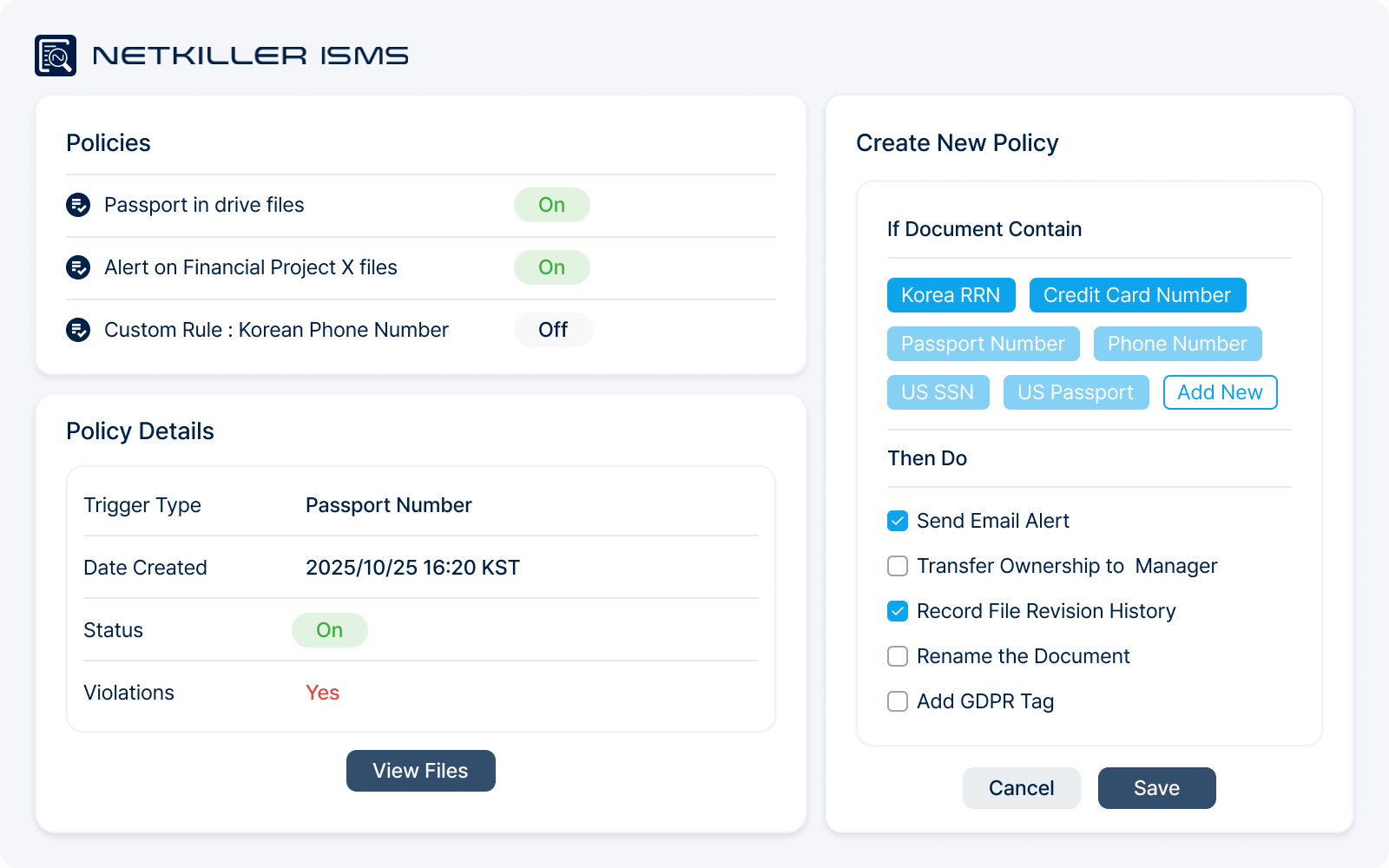Click the icon beside Custom Rule Korean Phone Number

78,330
